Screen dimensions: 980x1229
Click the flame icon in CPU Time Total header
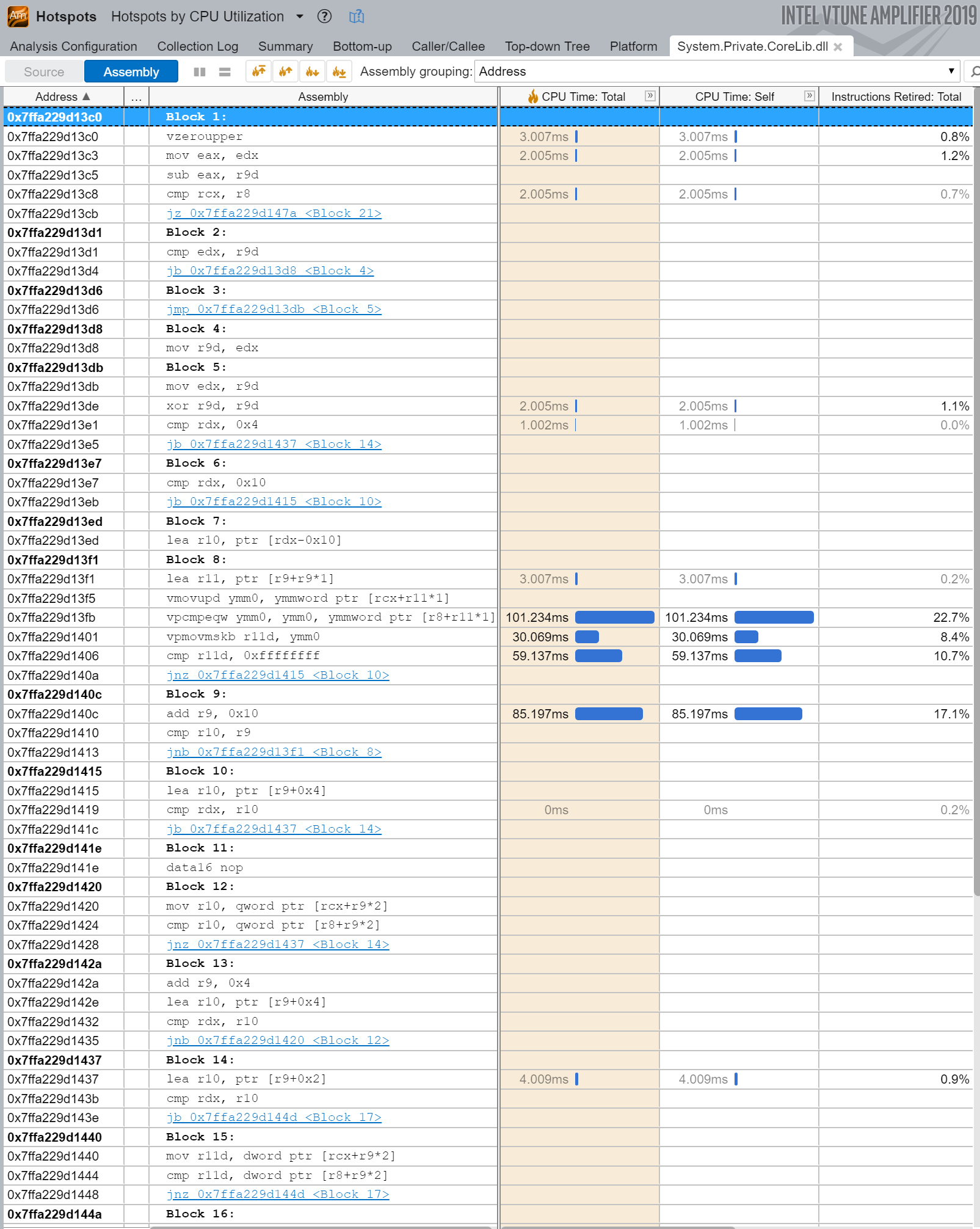point(534,96)
